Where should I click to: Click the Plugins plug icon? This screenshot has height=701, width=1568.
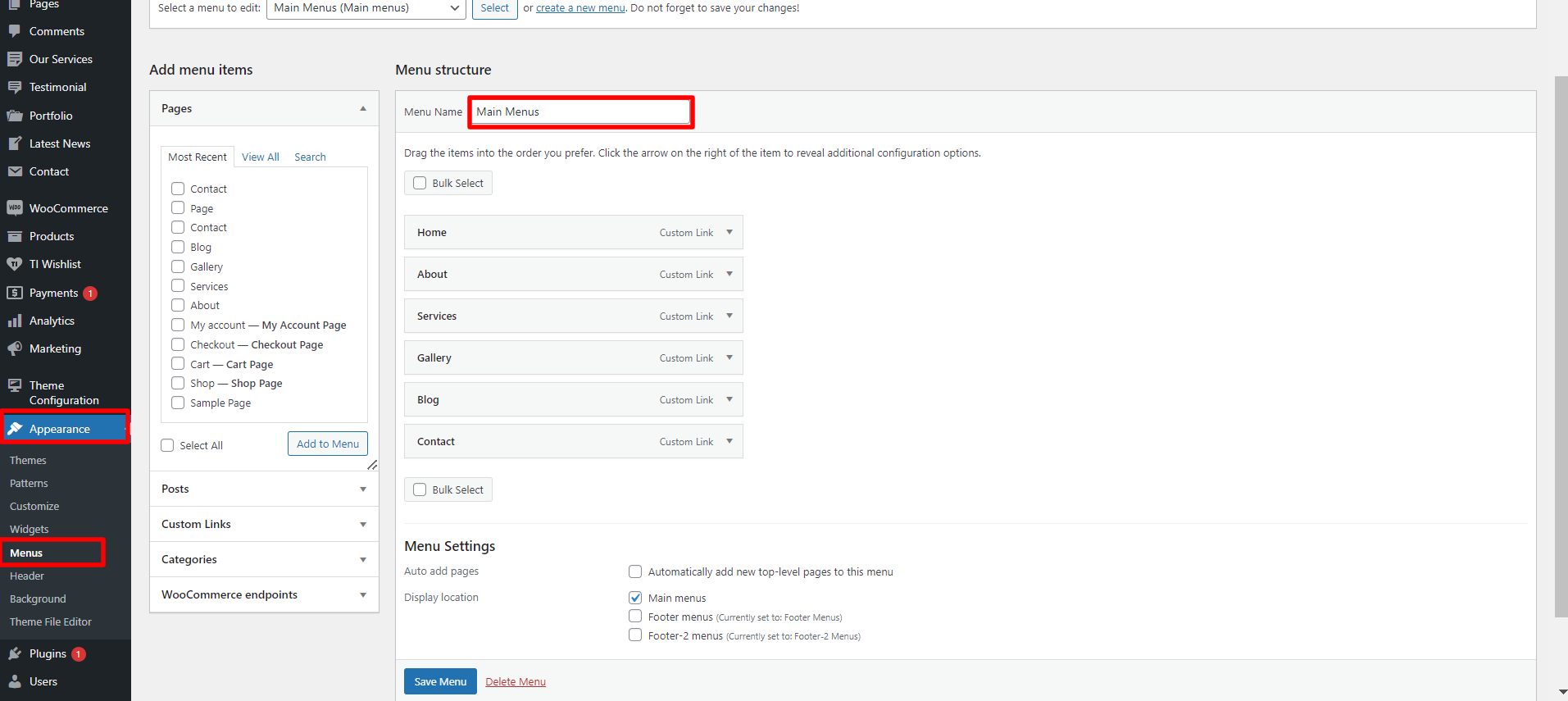(x=15, y=654)
